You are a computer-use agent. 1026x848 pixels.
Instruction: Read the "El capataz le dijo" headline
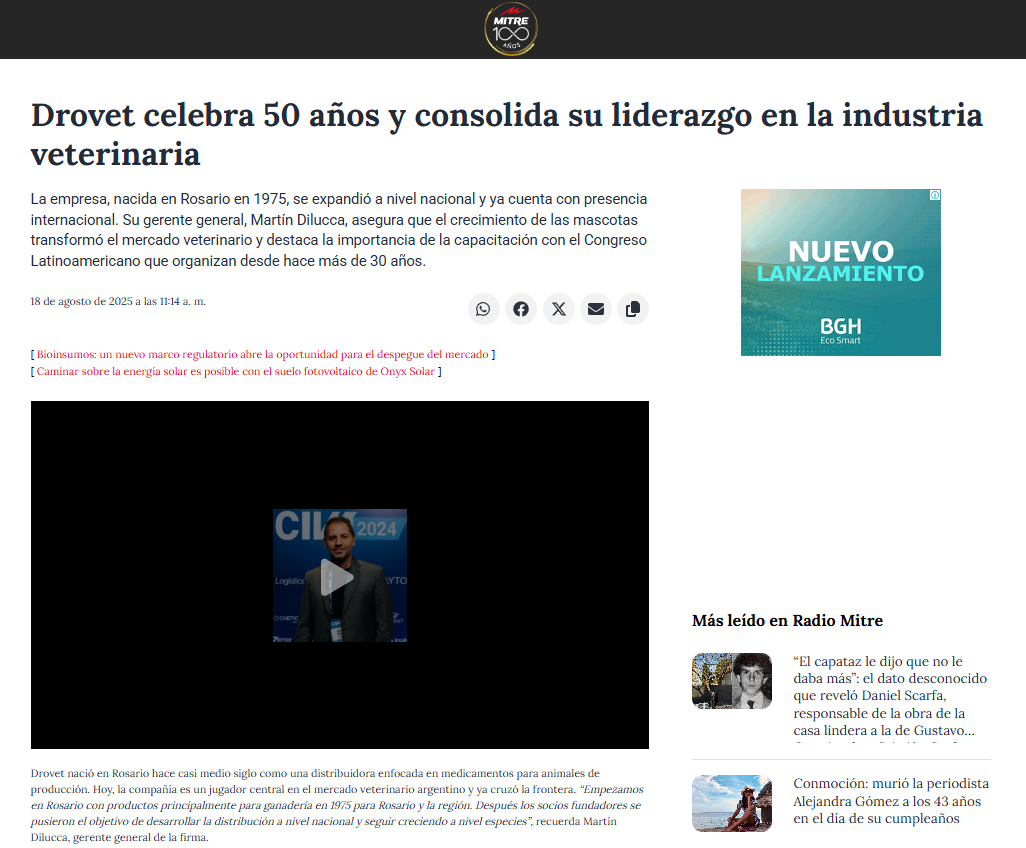coord(889,695)
